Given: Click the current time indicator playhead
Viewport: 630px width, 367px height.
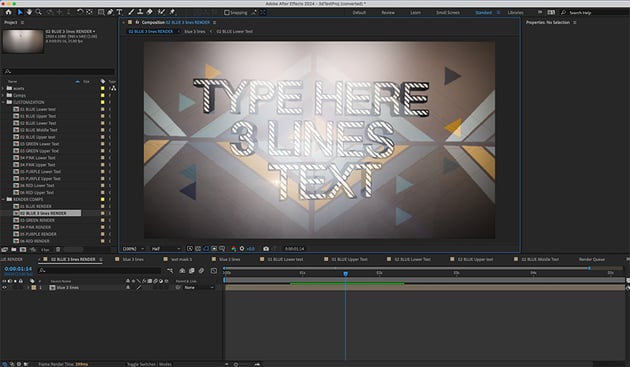Looking at the screenshot, I should tap(346, 274).
